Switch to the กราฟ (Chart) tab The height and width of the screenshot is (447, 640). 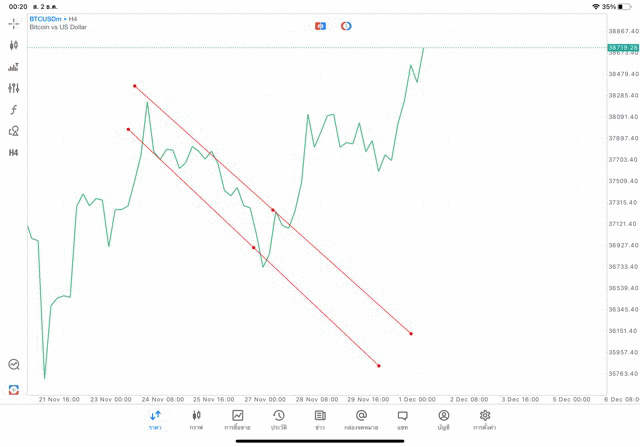[196, 419]
